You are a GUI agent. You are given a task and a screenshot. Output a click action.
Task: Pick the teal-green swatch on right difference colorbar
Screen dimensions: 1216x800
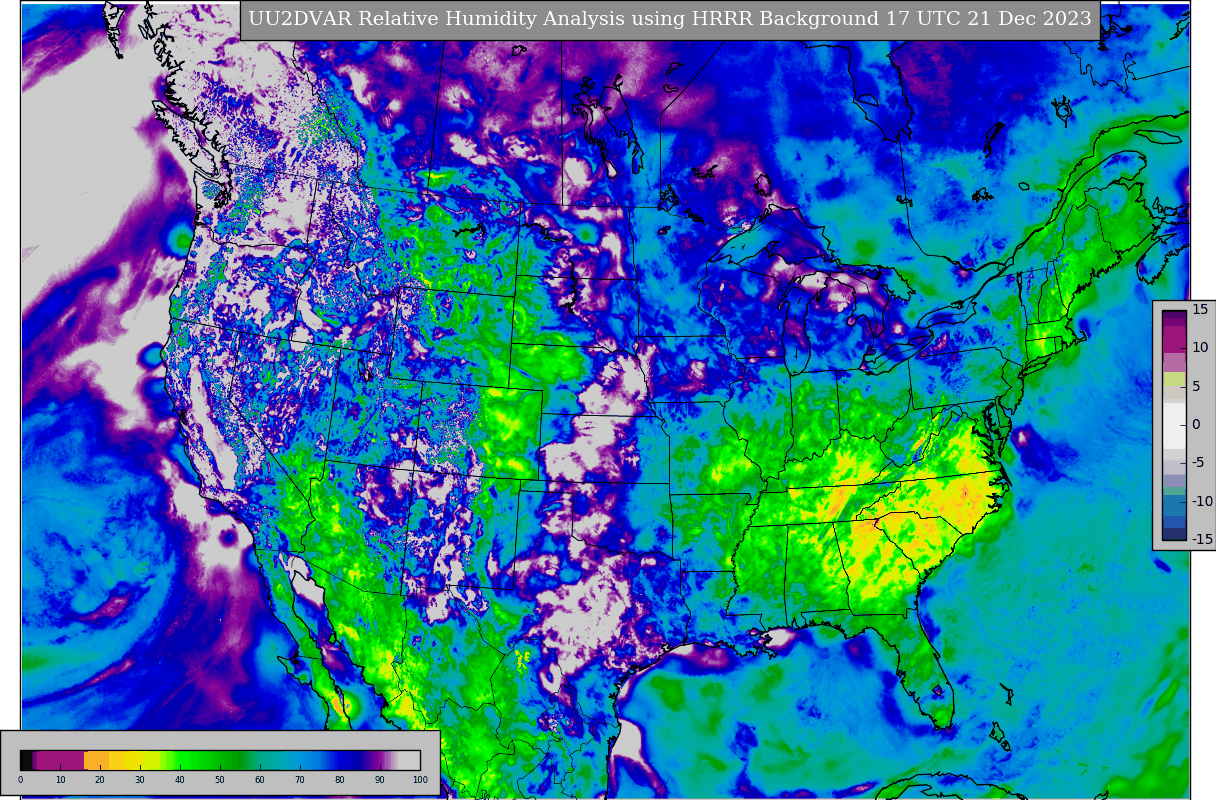pyautogui.click(x=1174, y=491)
